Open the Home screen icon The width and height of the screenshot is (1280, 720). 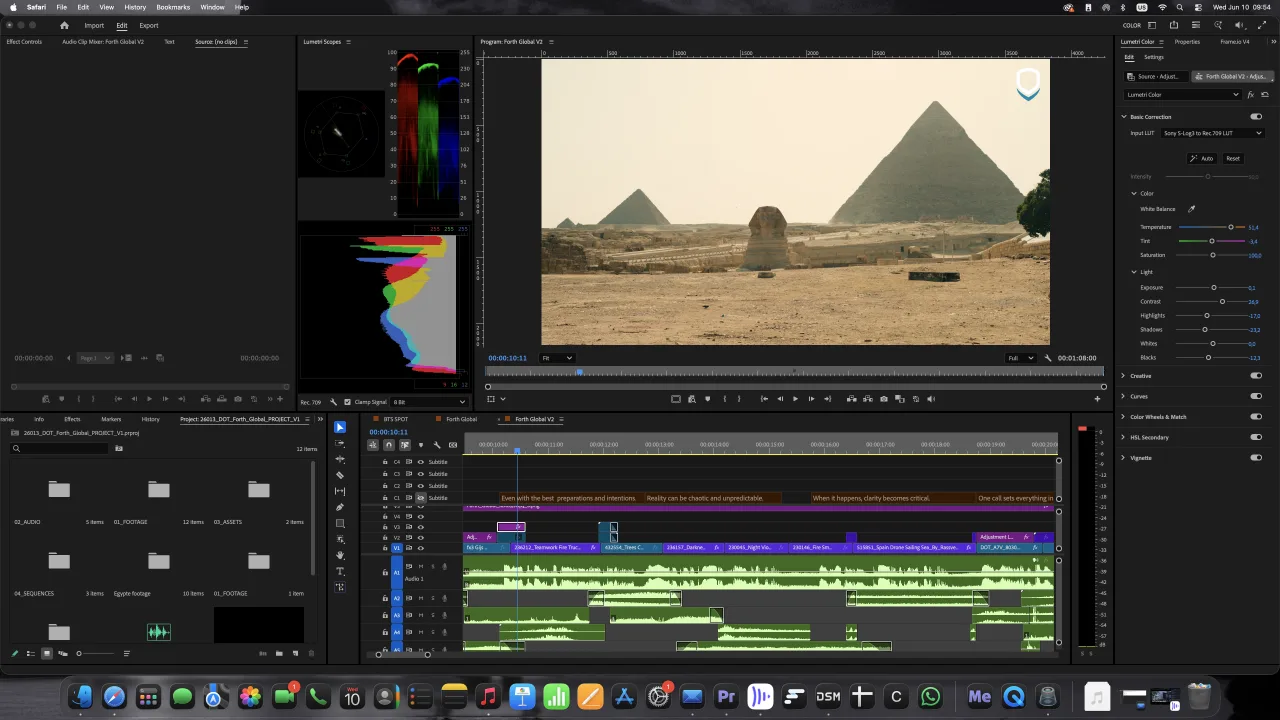click(x=65, y=25)
